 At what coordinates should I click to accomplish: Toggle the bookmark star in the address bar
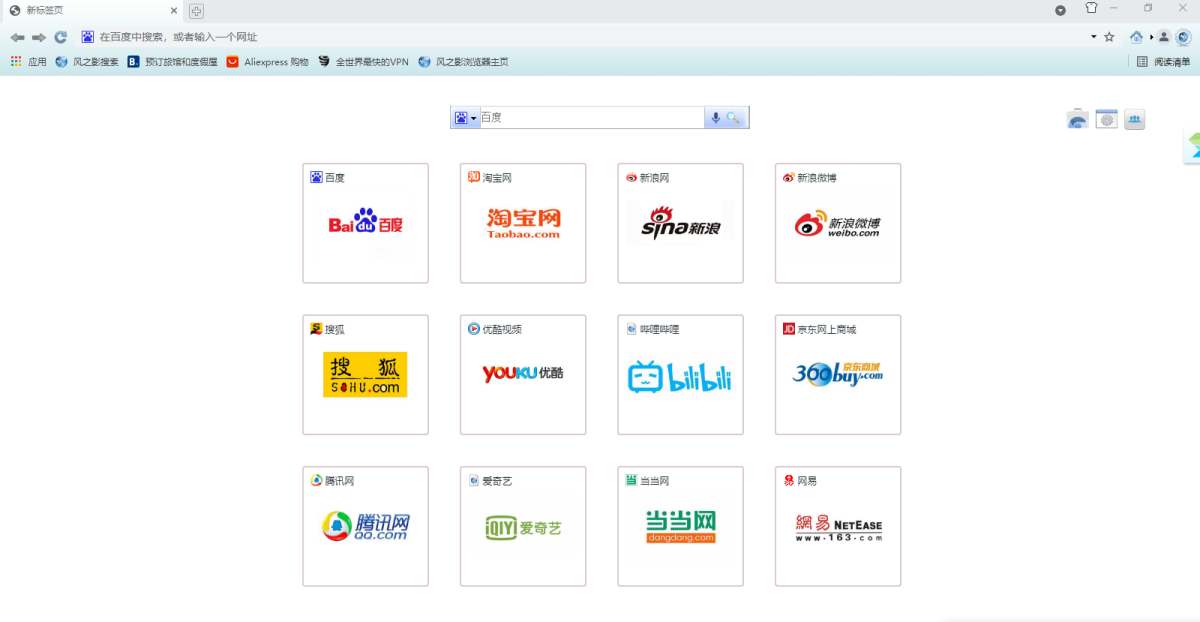point(1110,37)
